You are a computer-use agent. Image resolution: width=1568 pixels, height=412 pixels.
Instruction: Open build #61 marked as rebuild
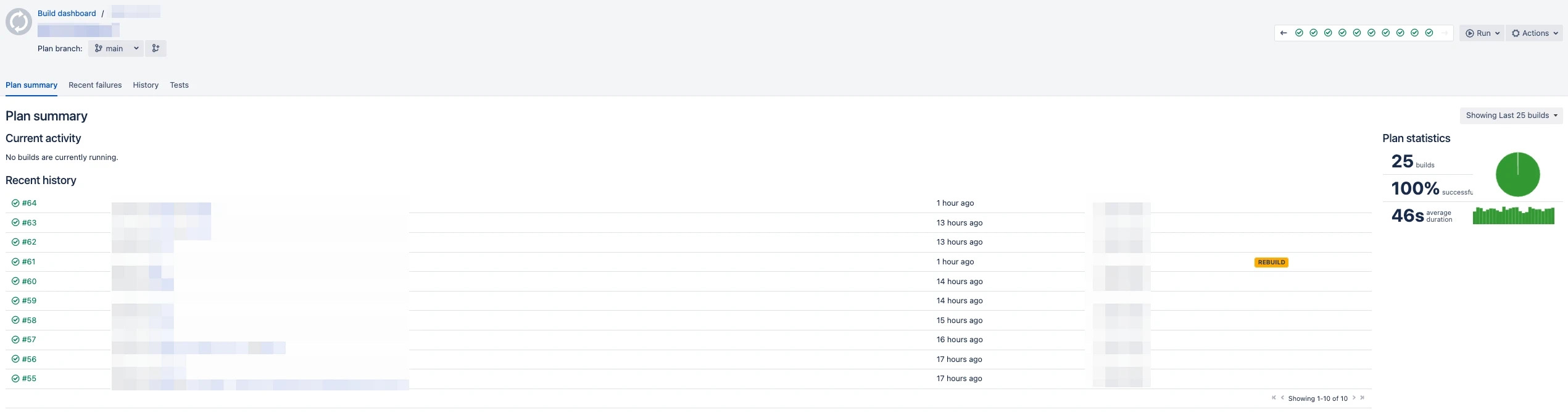28,262
